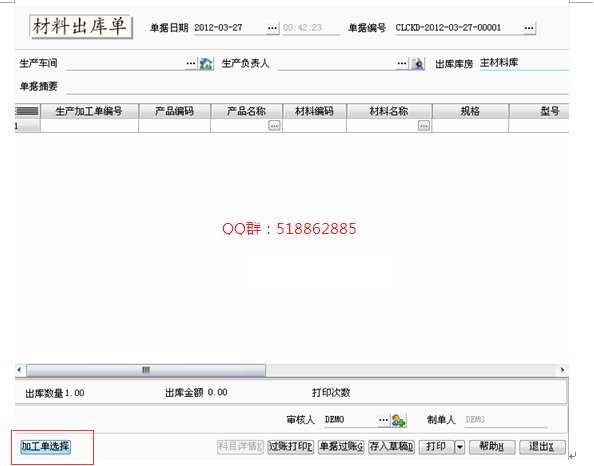Click the 材料编码 cell in row 1
This screenshot has height=466, width=594.
pyautogui.click(x=314, y=126)
